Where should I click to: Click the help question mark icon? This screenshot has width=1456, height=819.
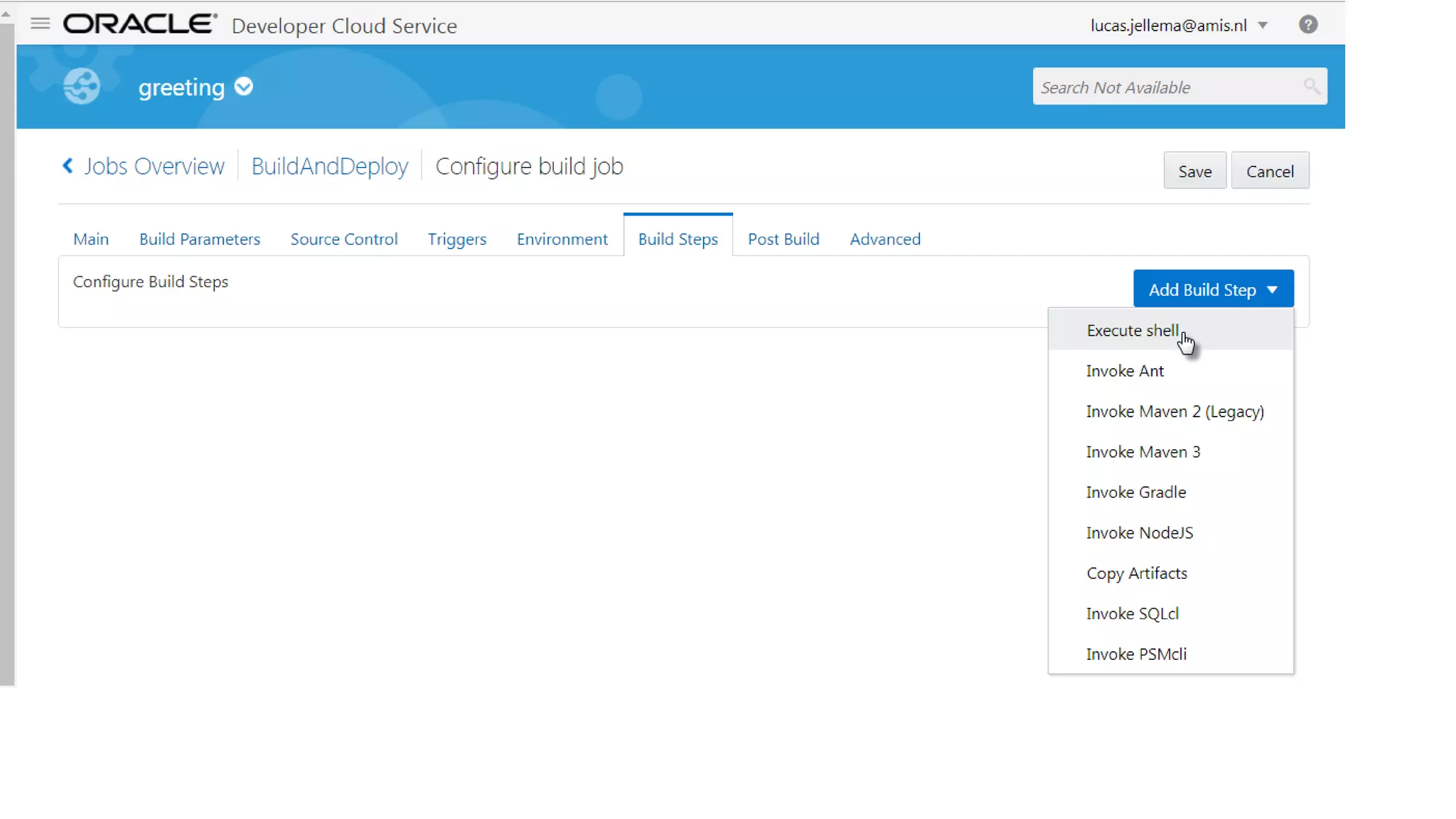click(1307, 25)
